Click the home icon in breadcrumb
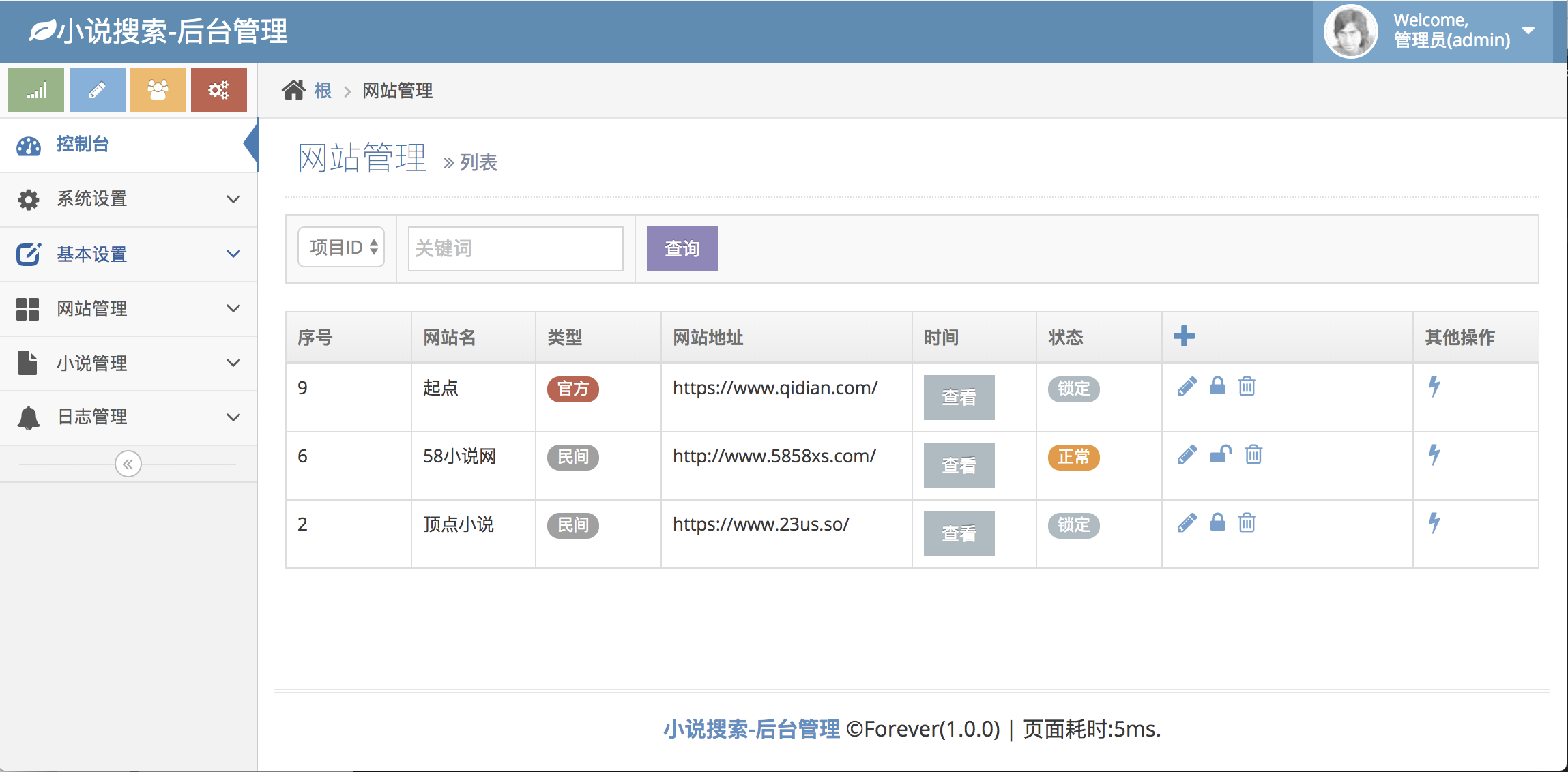The width and height of the screenshot is (1568, 772). tap(293, 89)
